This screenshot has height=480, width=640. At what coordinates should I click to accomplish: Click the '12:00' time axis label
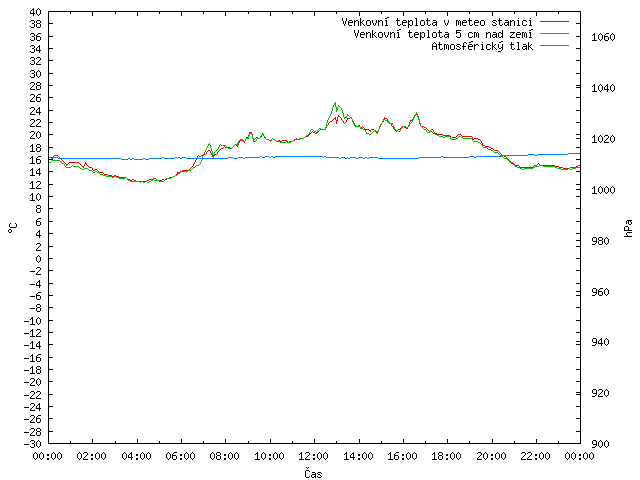(314, 456)
